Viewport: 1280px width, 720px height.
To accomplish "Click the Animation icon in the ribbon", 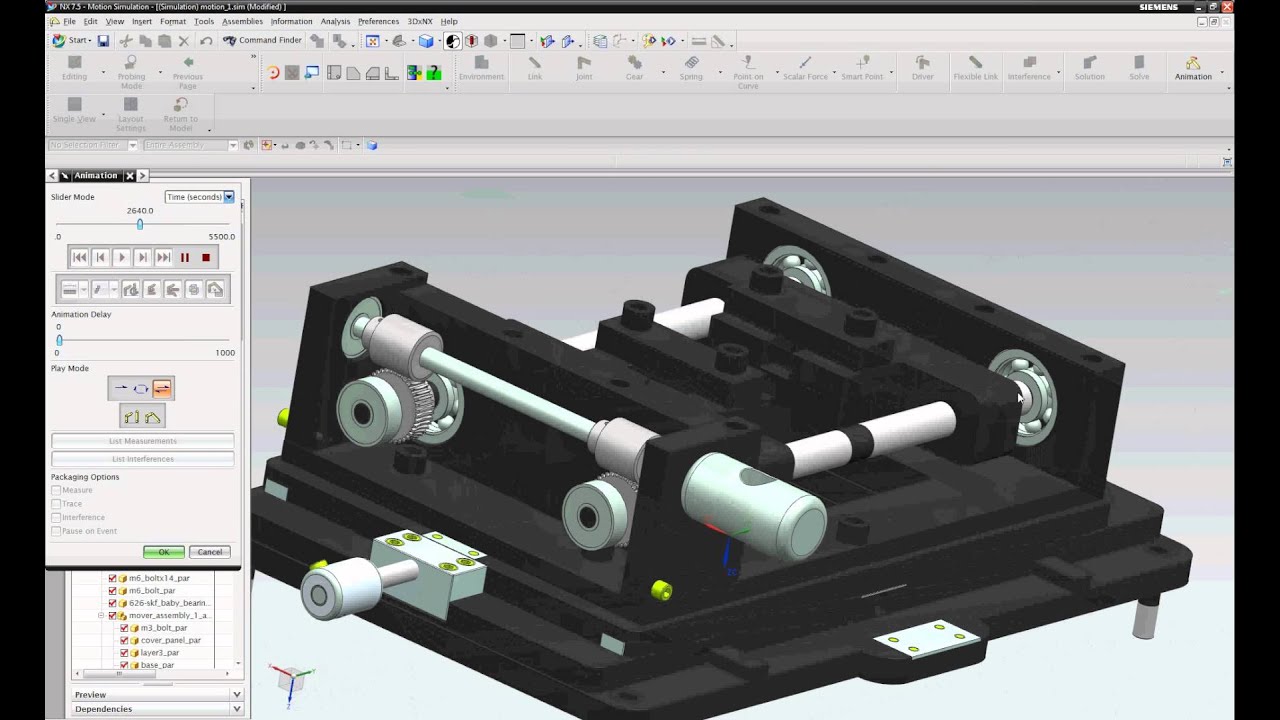I will [x=1193, y=68].
